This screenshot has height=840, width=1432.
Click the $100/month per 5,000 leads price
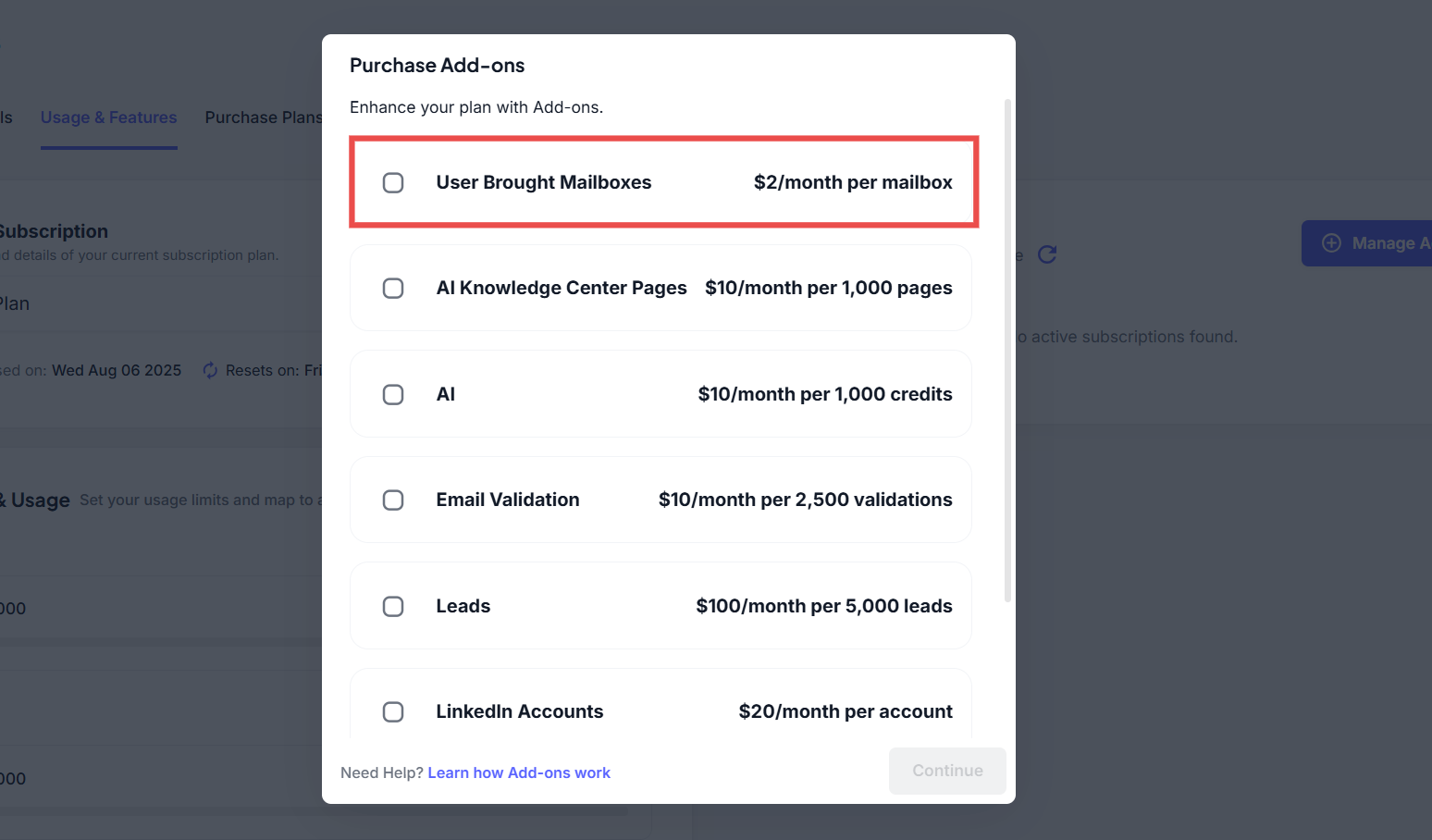[823, 607]
